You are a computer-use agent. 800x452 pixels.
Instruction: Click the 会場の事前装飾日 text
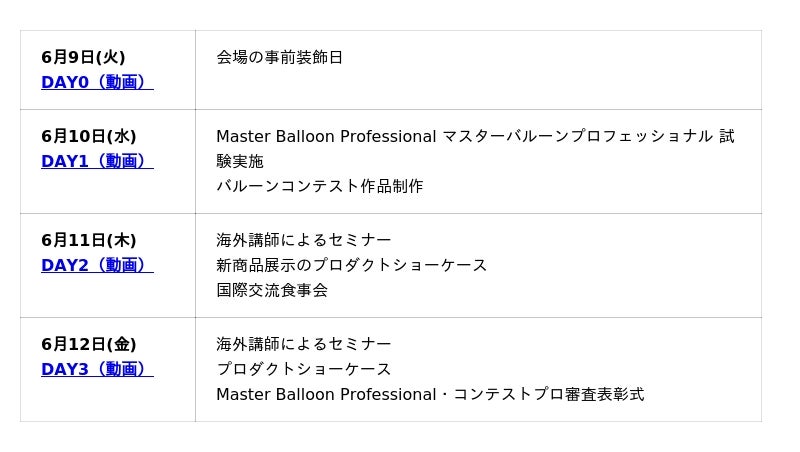pyautogui.click(x=280, y=57)
